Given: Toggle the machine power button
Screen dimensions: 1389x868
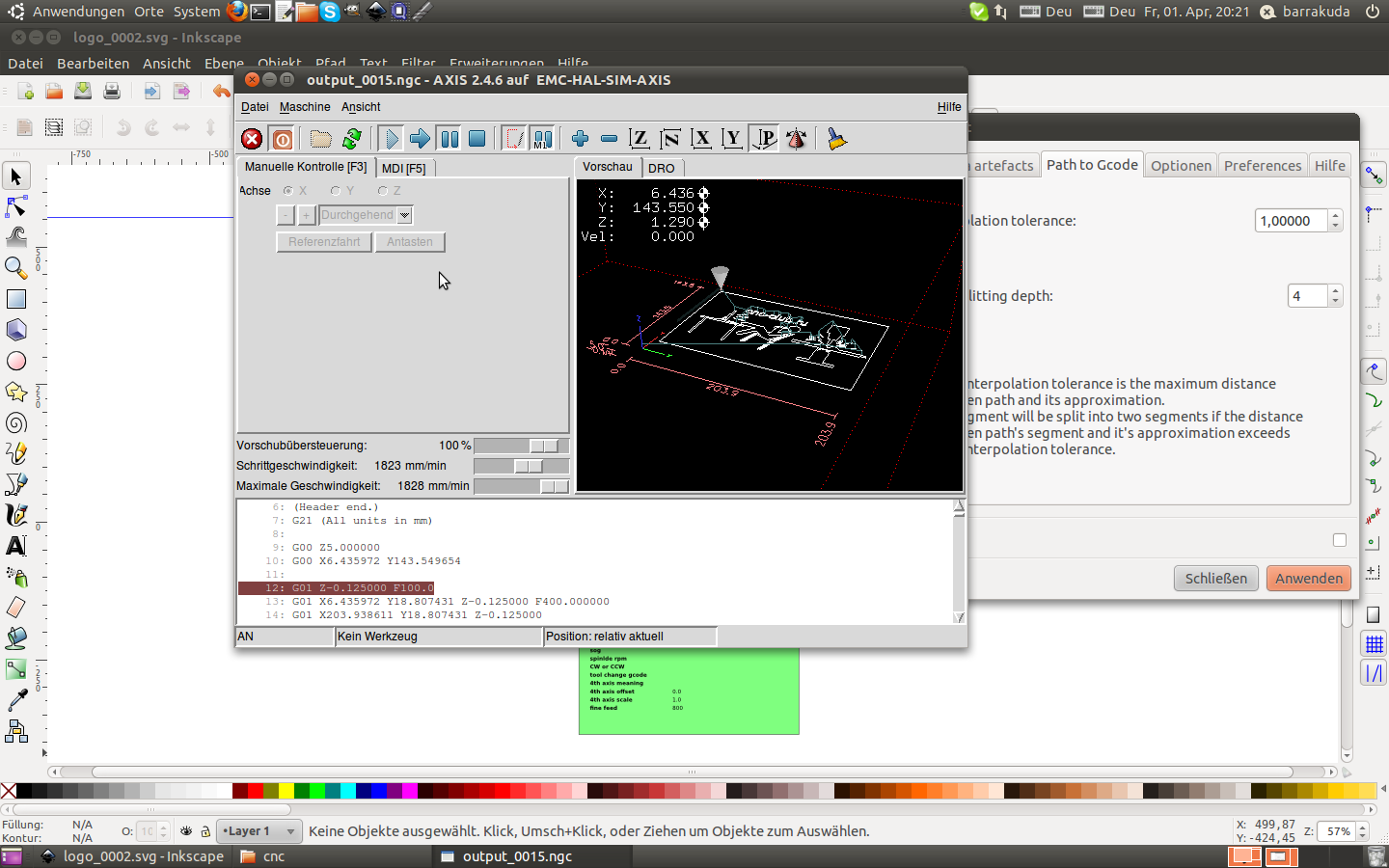Looking at the screenshot, I should [283, 139].
